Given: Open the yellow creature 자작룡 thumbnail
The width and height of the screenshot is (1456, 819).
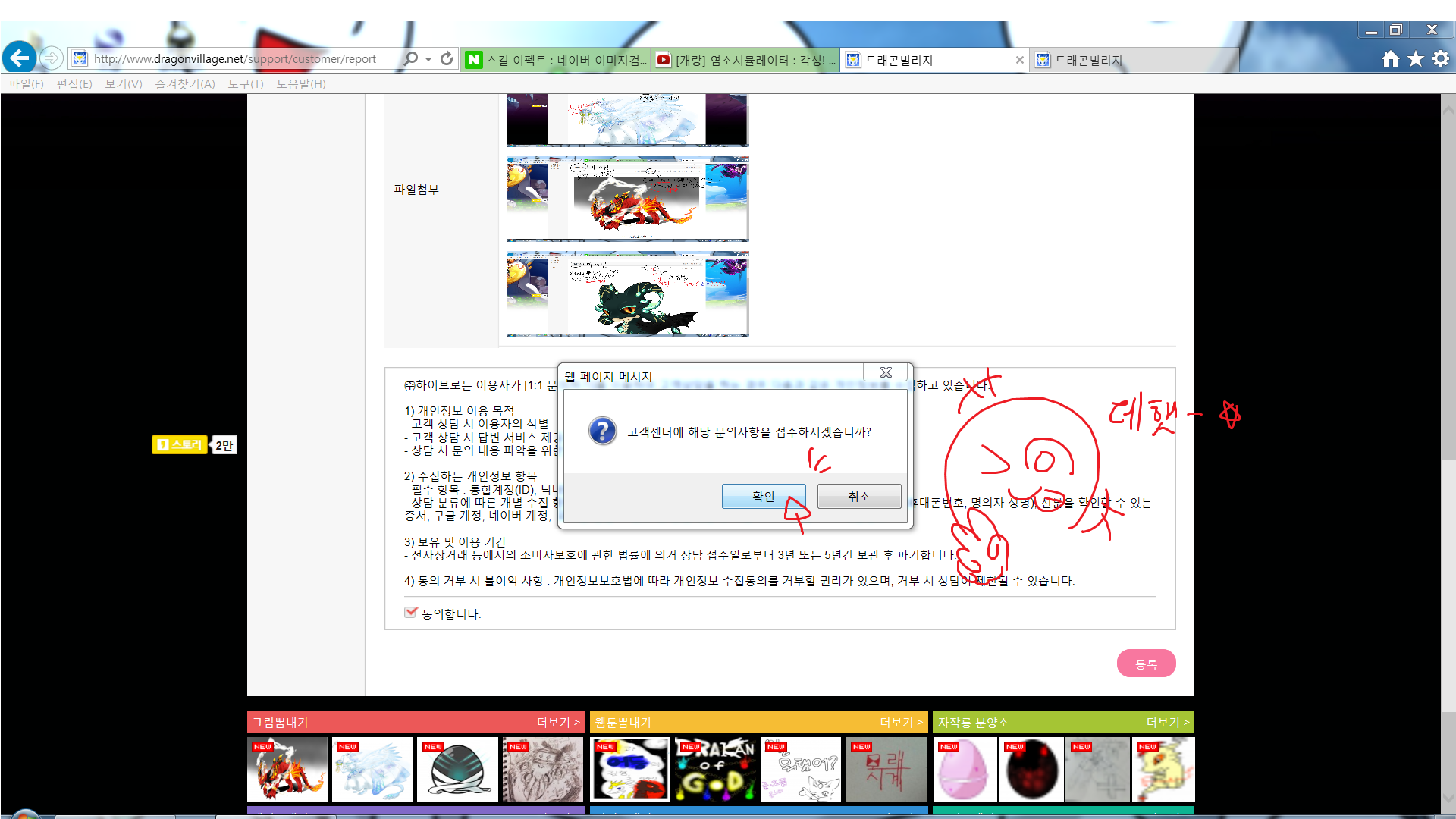Looking at the screenshot, I should (1163, 769).
